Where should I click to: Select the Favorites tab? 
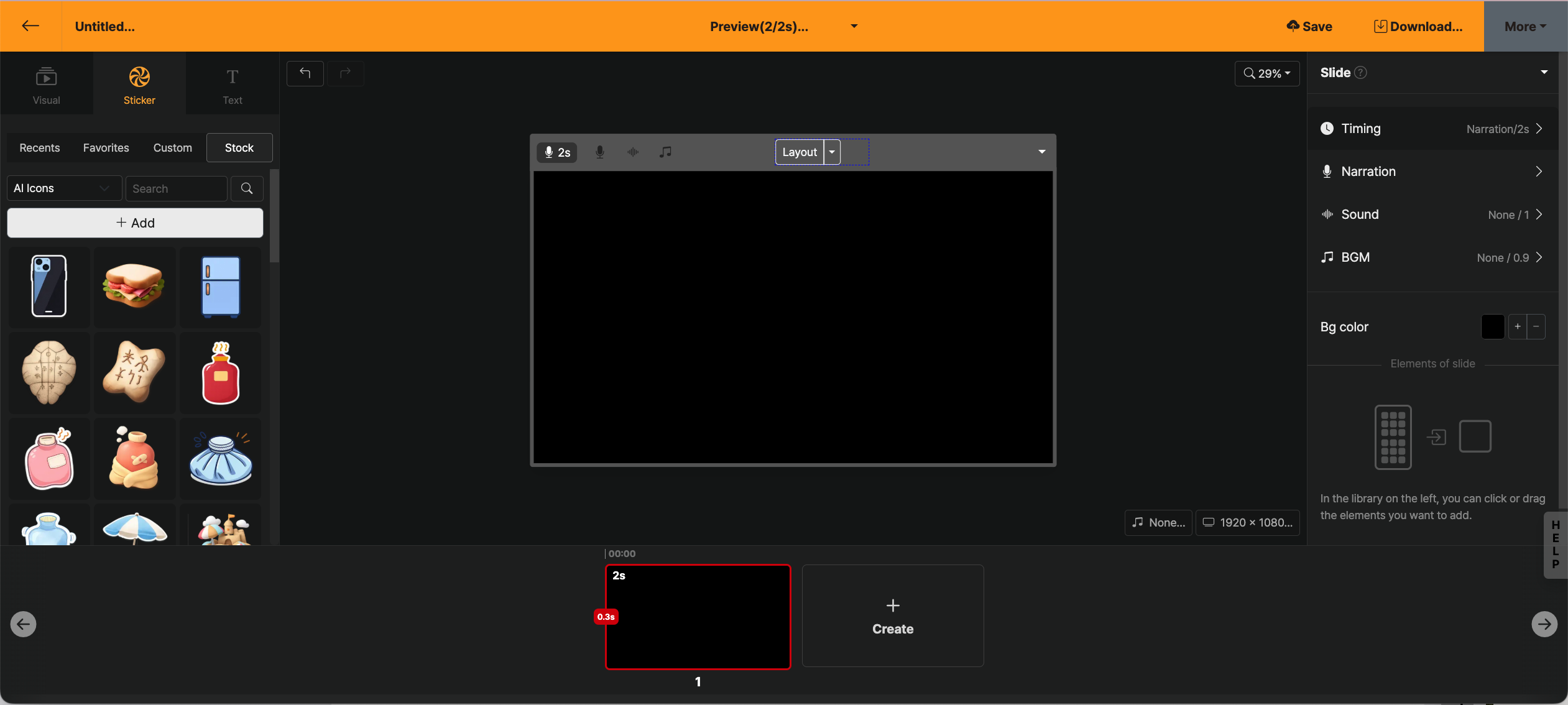(106, 148)
